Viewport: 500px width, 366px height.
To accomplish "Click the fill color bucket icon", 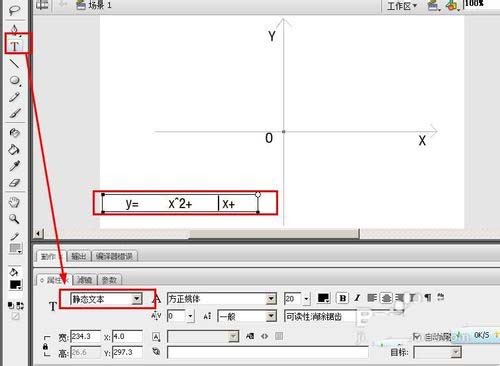I will click(x=14, y=272).
